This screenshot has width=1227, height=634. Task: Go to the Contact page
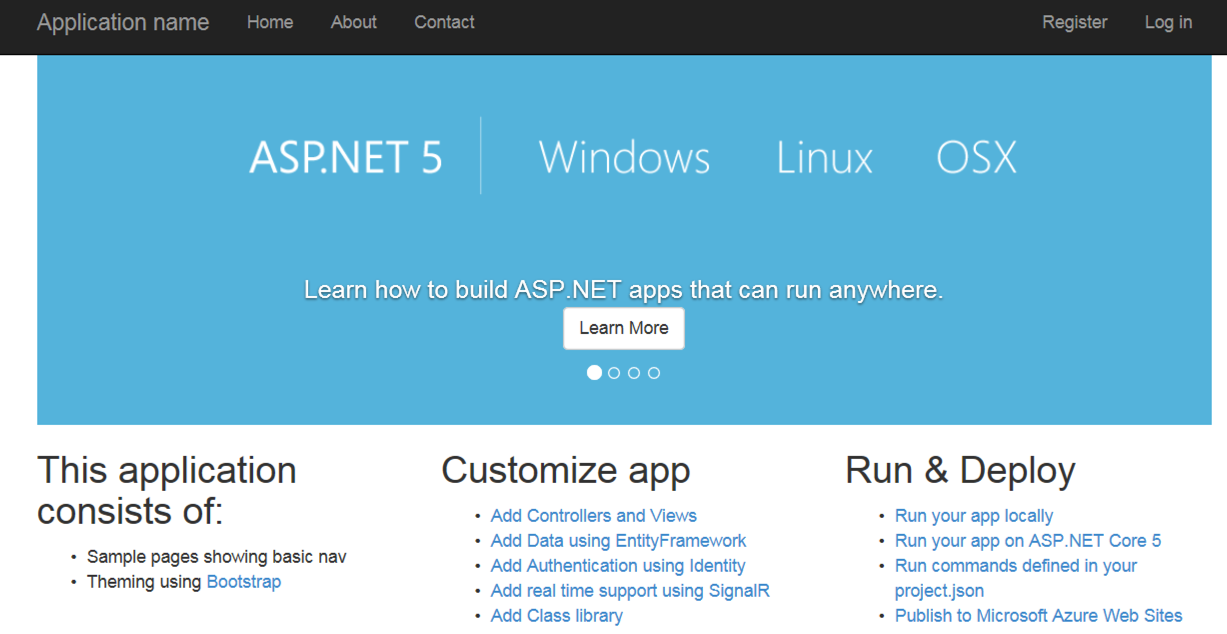coord(444,22)
